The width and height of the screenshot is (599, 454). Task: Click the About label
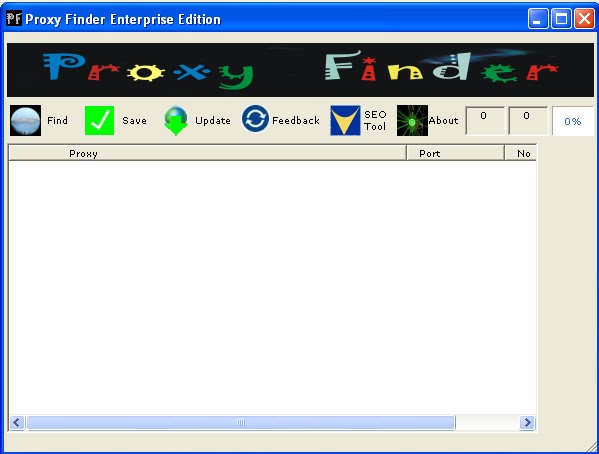[x=443, y=121]
